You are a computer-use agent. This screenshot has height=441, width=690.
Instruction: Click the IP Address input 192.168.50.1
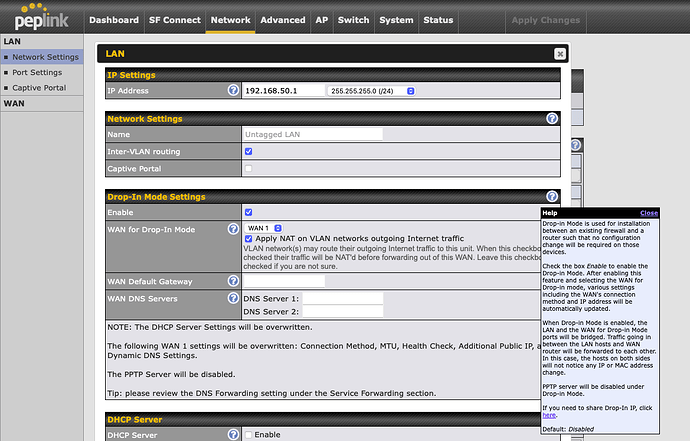(284, 91)
